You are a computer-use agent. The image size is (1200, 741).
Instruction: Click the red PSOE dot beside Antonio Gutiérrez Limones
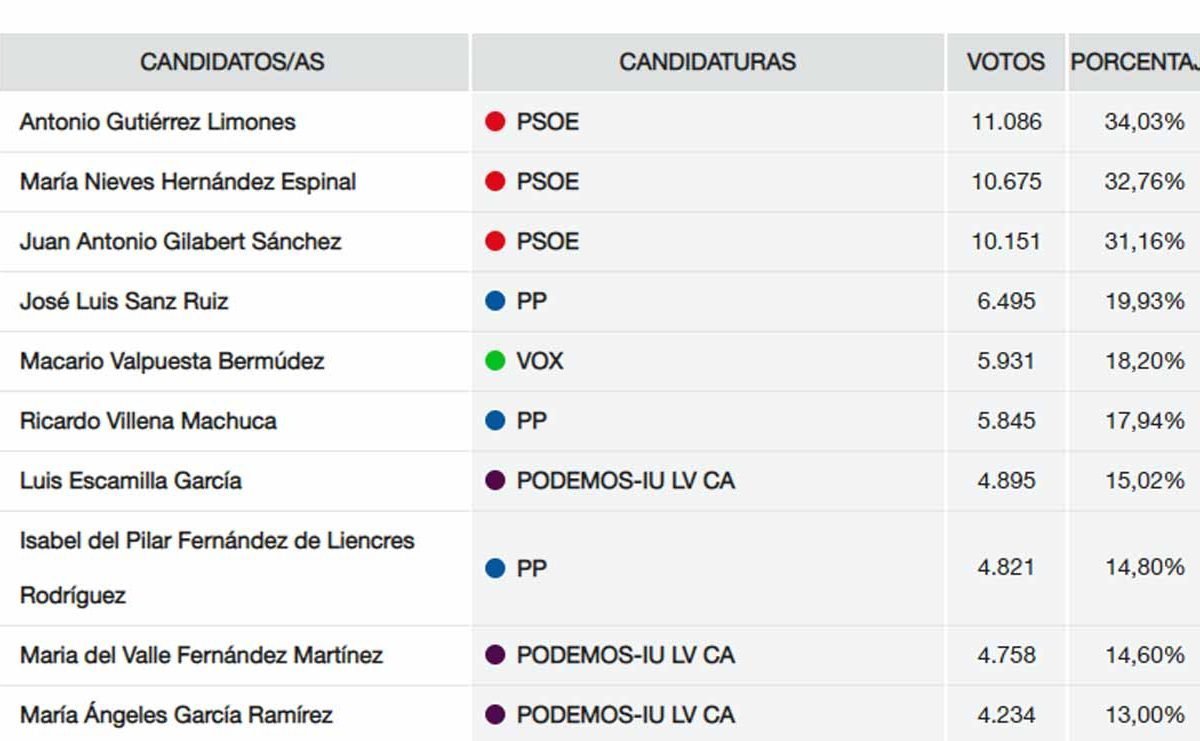[x=494, y=122]
